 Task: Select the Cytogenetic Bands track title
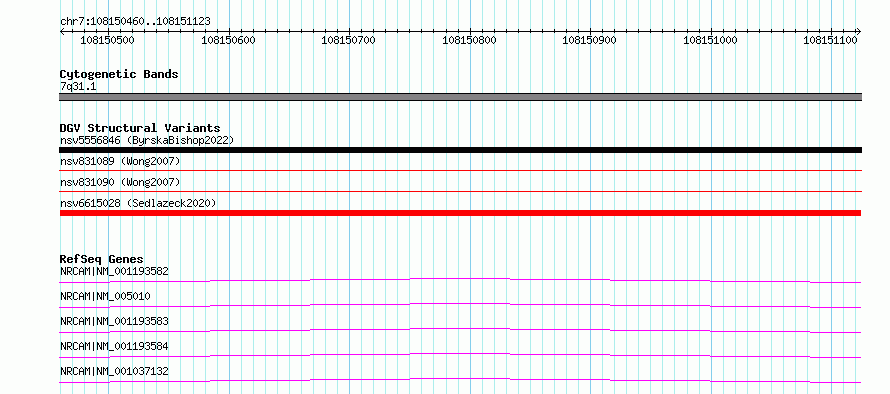[x=119, y=74]
